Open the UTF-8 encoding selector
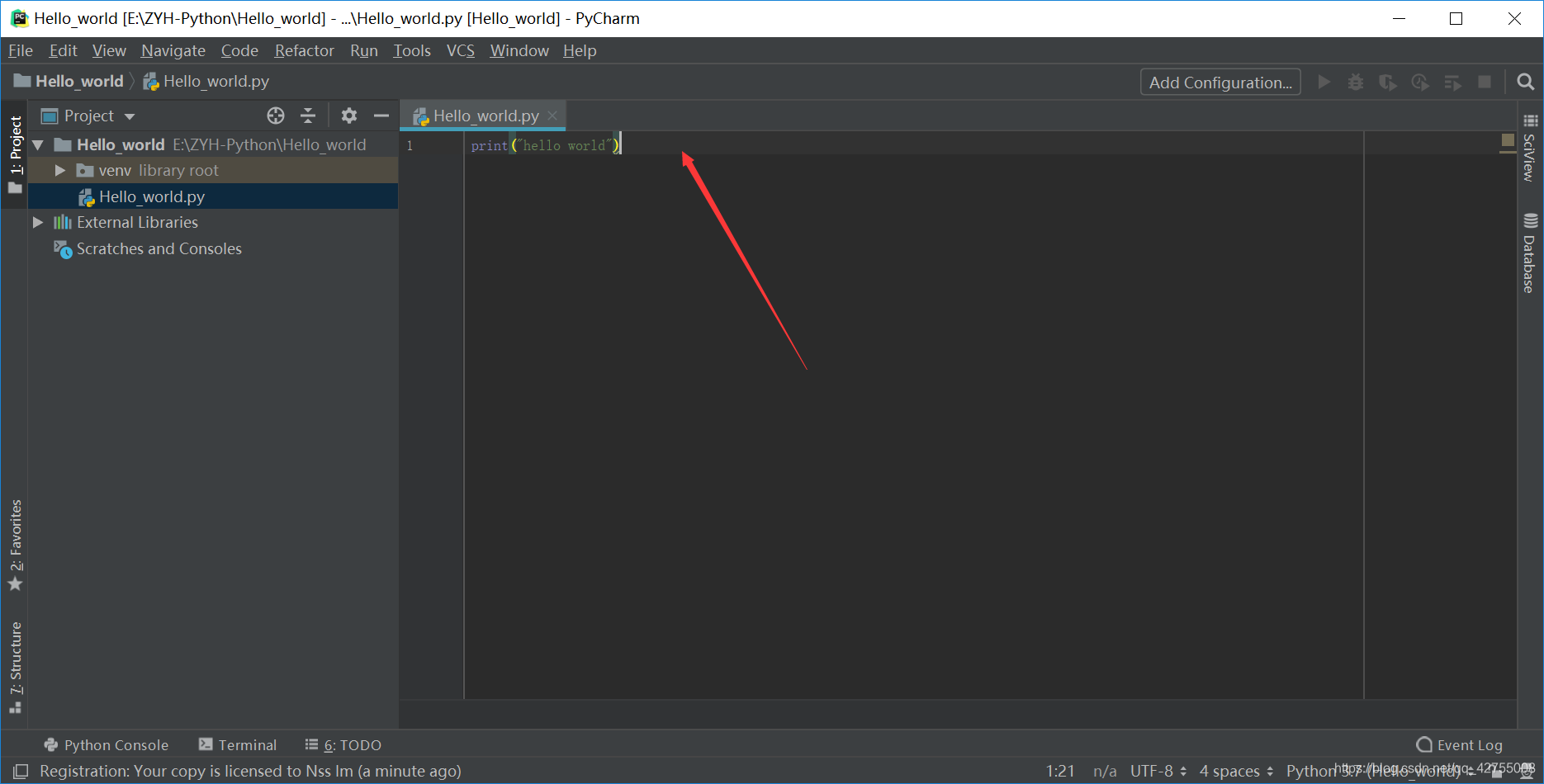Viewport: 1544px width, 784px height. click(x=1158, y=771)
